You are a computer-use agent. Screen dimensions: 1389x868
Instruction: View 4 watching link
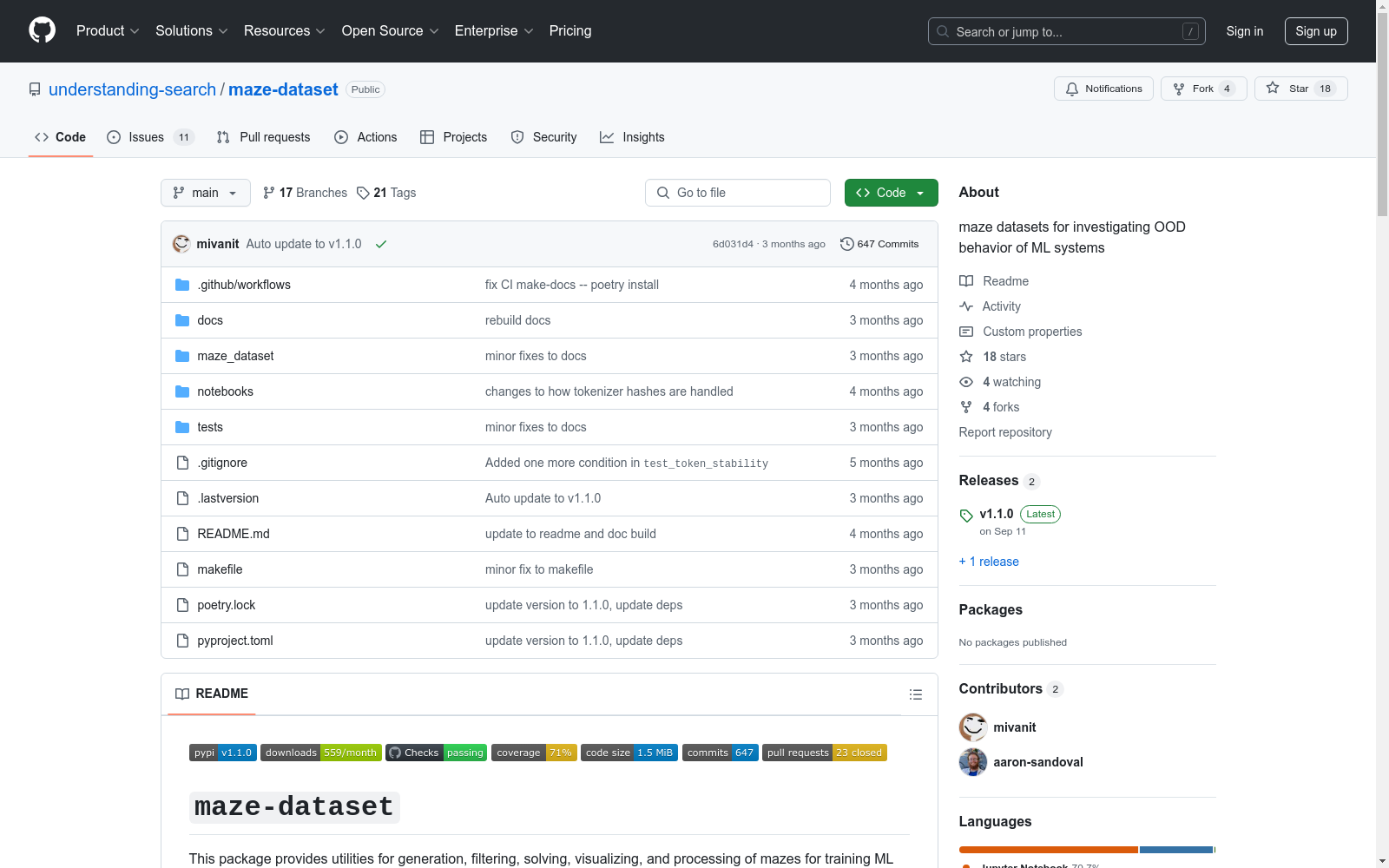1000,382
